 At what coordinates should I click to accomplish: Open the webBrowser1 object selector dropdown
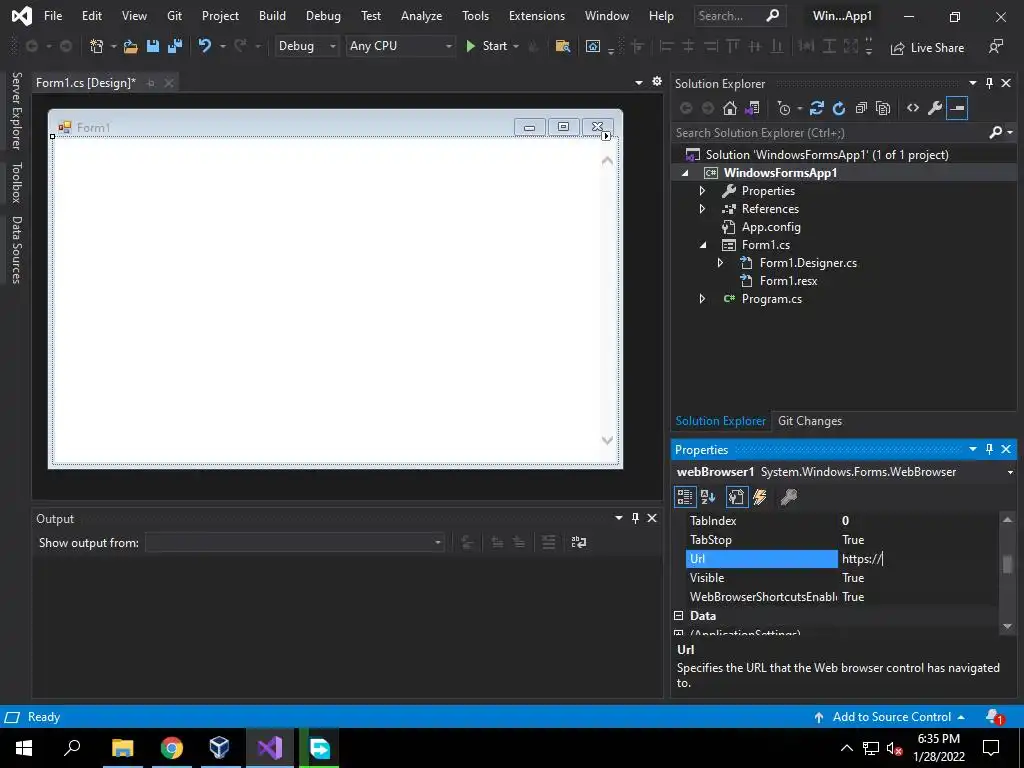[1010, 472]
